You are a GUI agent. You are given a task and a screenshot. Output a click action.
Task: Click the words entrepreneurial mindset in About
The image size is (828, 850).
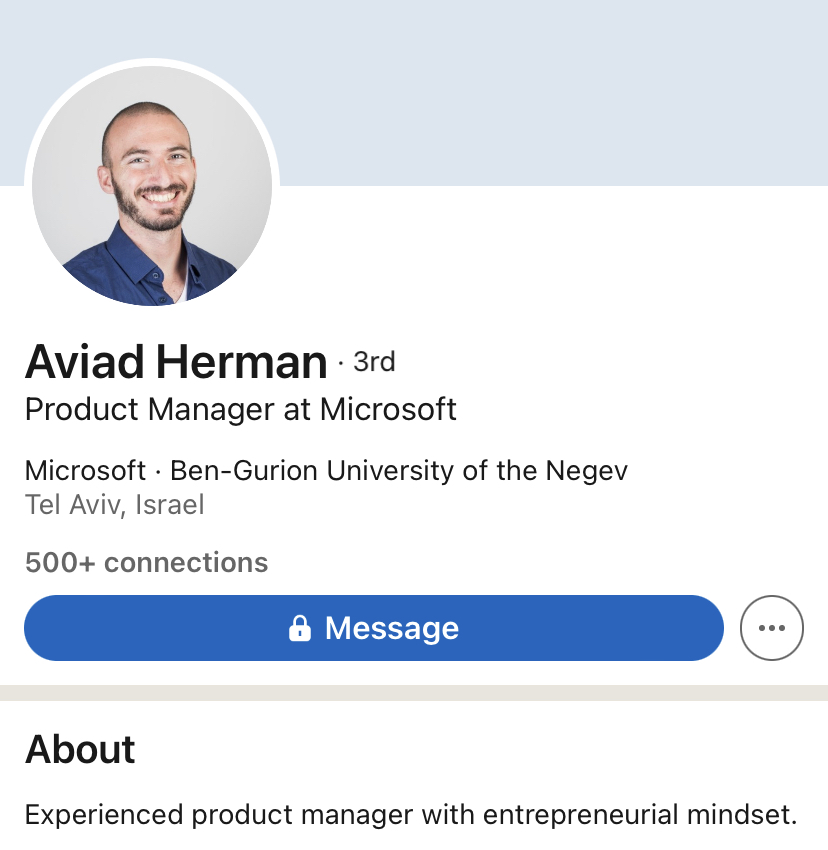coord(639,814)
